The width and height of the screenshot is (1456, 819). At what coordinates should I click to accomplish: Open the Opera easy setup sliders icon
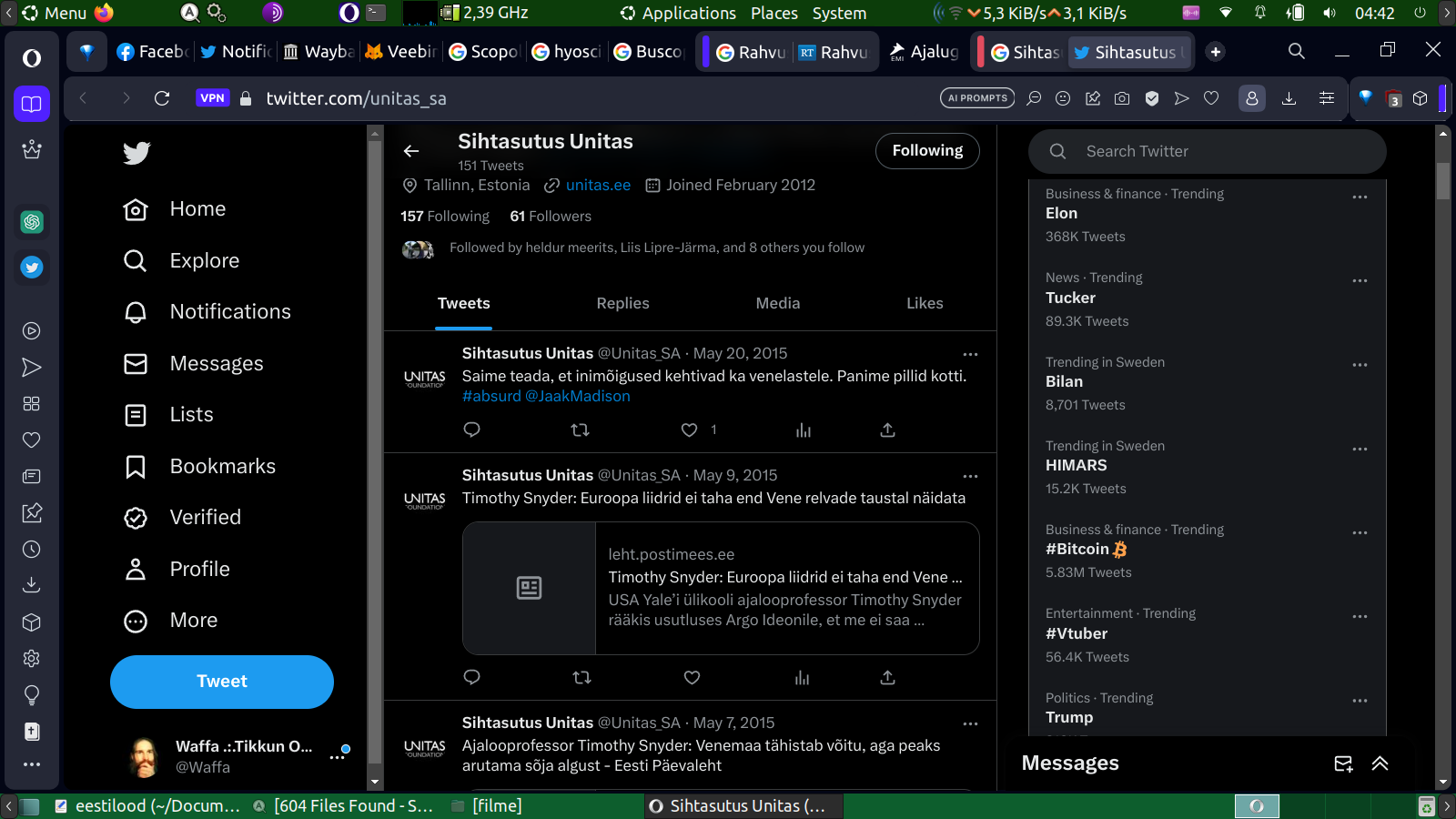1327,98
